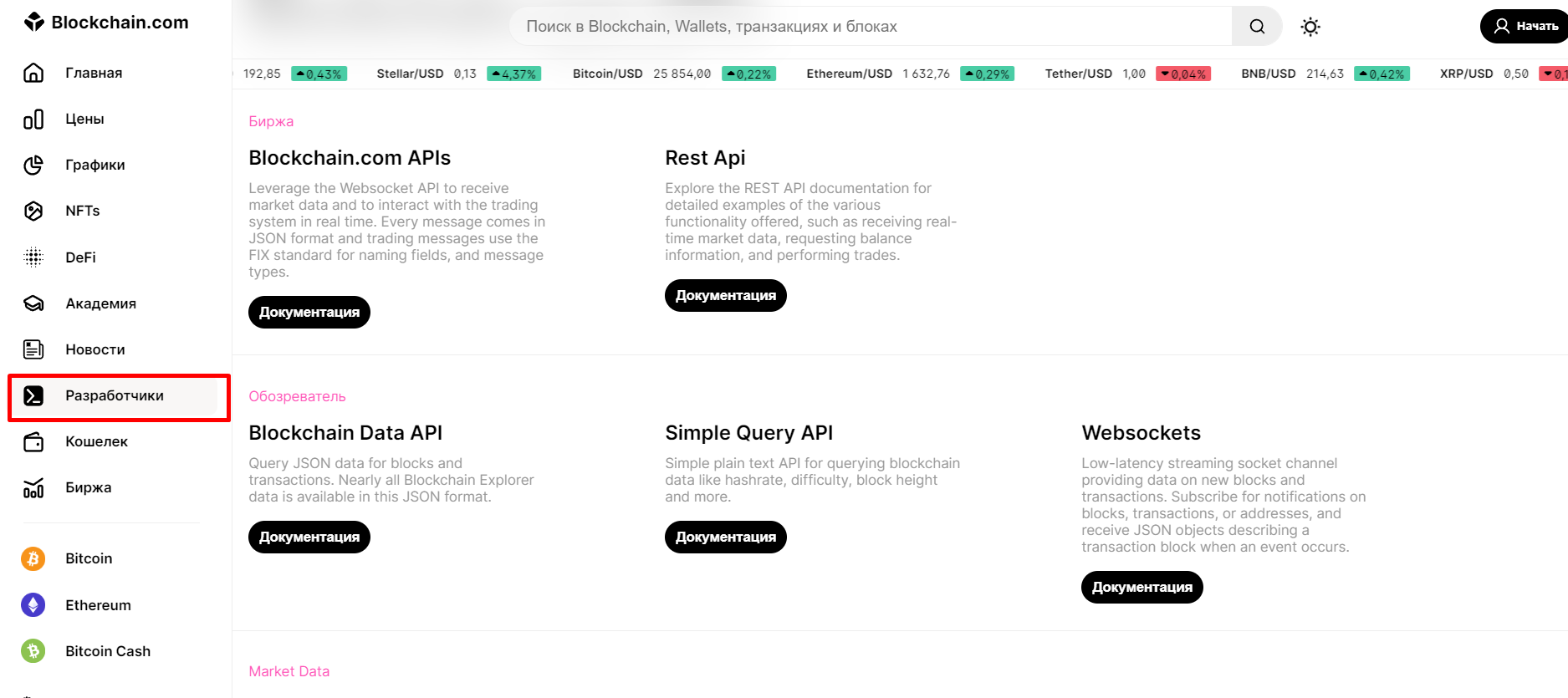Click the BNB/USD ticker pair
Image resolution: width=1568 pixels, height=698 pixels.
click(1269, 74)
